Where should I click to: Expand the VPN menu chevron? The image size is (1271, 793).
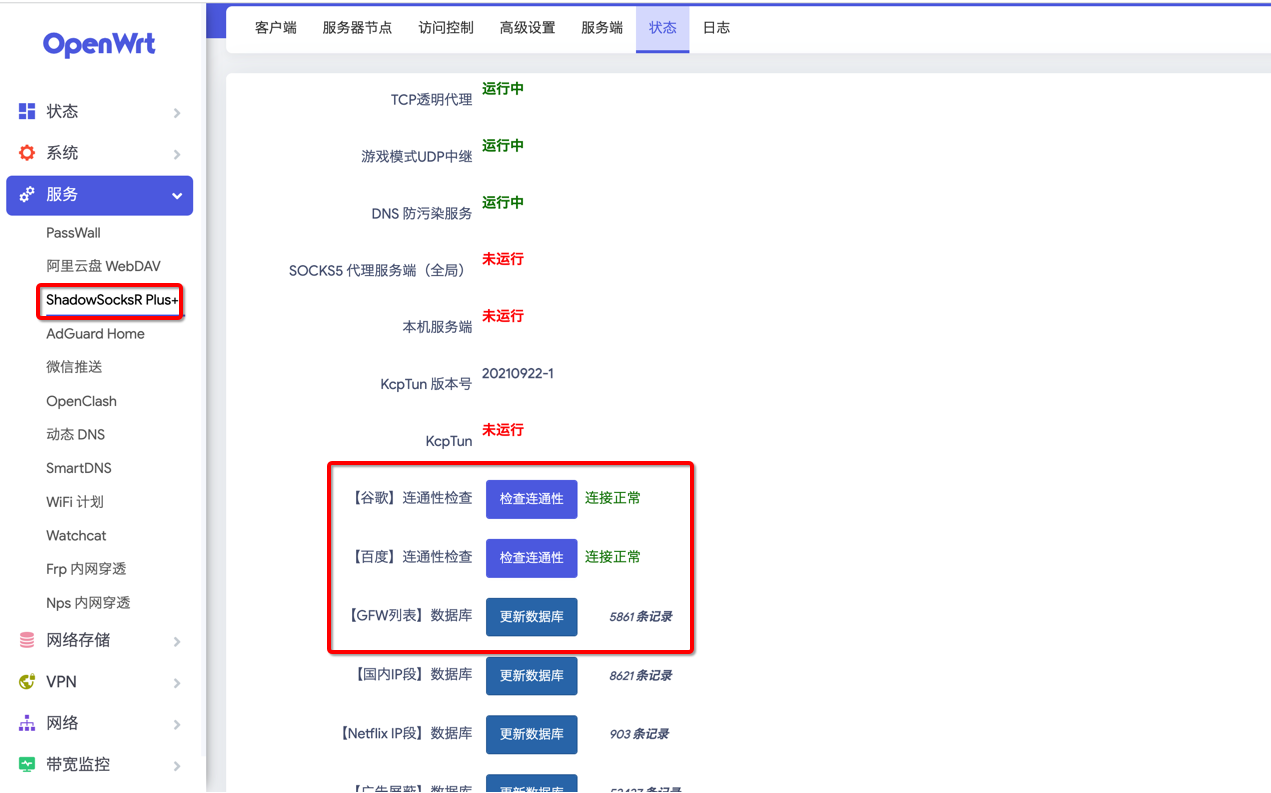coord(177,683)
